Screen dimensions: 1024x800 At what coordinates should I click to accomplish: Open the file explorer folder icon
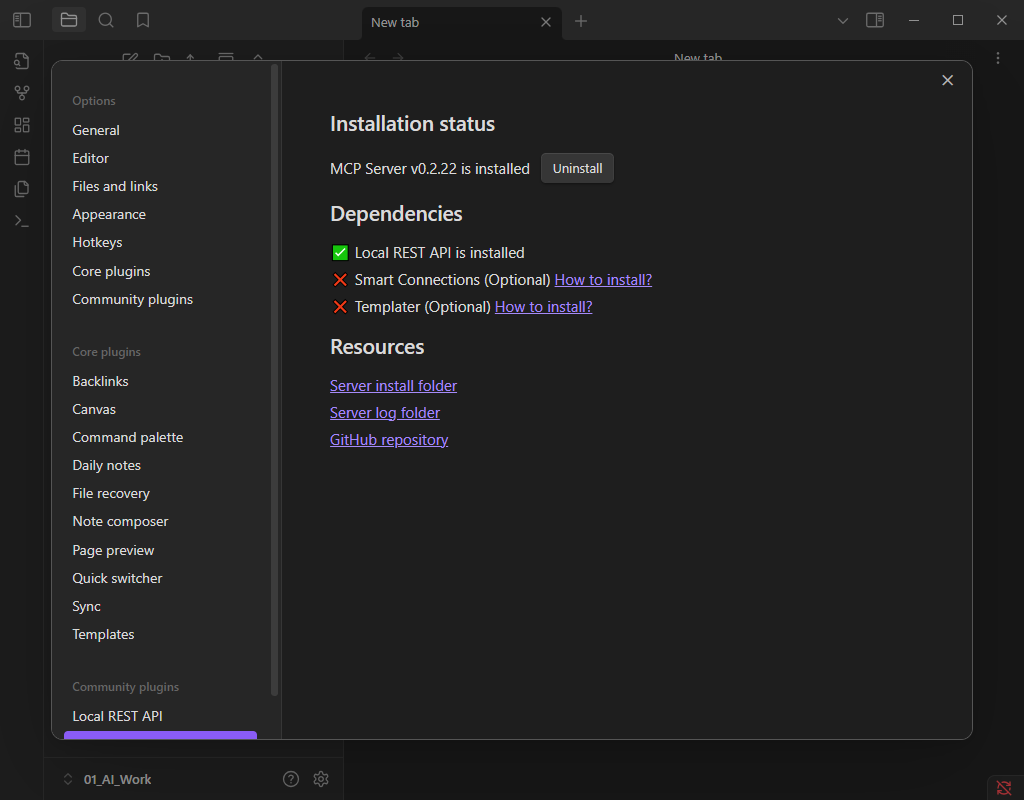tap(69, 20)
